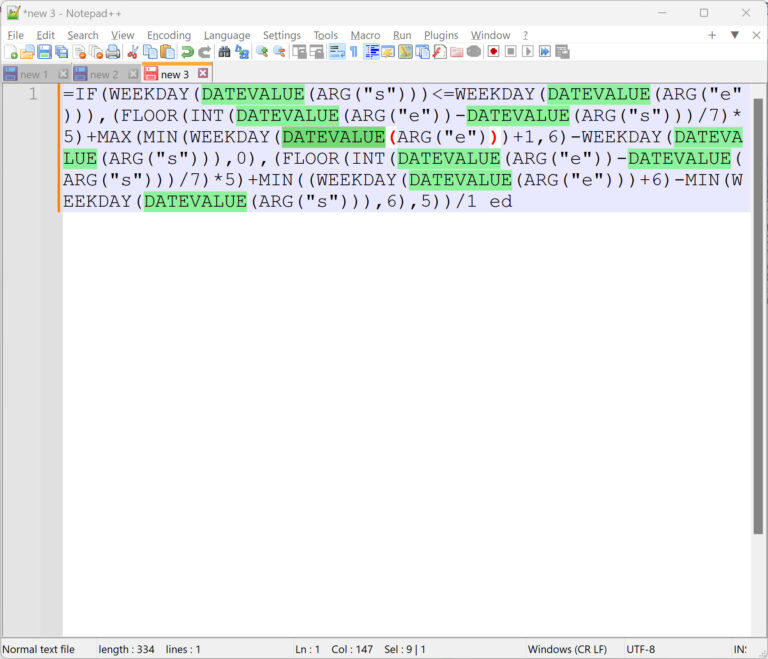Screen dimensions: 768x659
Task: Click the Print icon in toolbar
Action: [113, 52]
